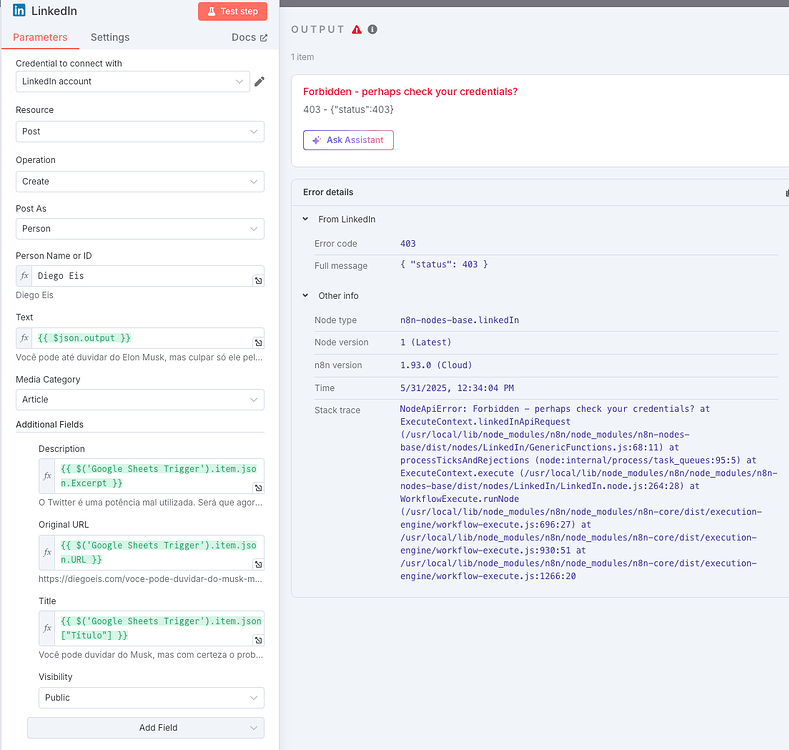Click the pencil icon to edit LinkedIn credential
This screenshot has width=789, height=750.
(x=259, y=81)
